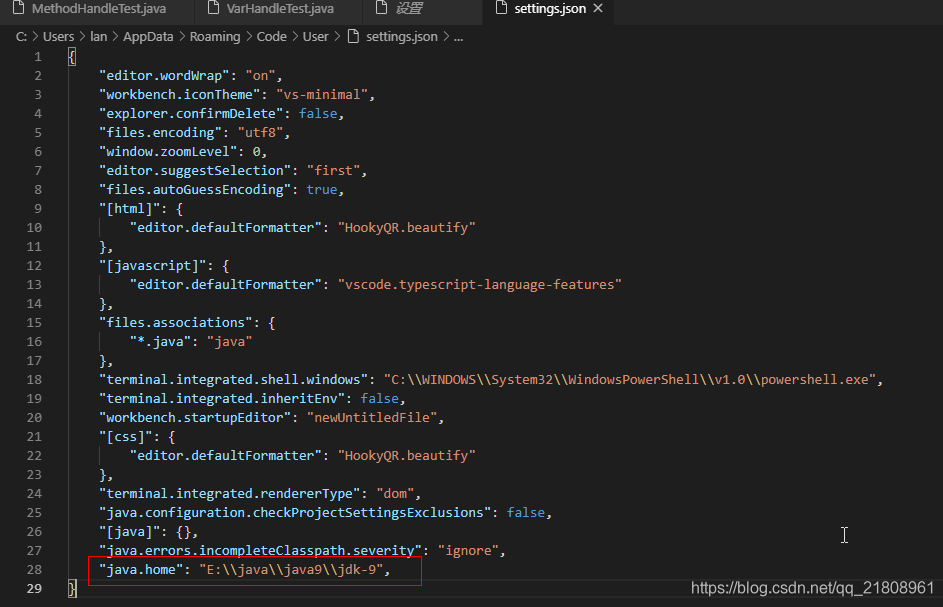Click the true value of files.autoGuessEncoding
Viewport: 943px width, 607px height.
[x=322, y=189]
